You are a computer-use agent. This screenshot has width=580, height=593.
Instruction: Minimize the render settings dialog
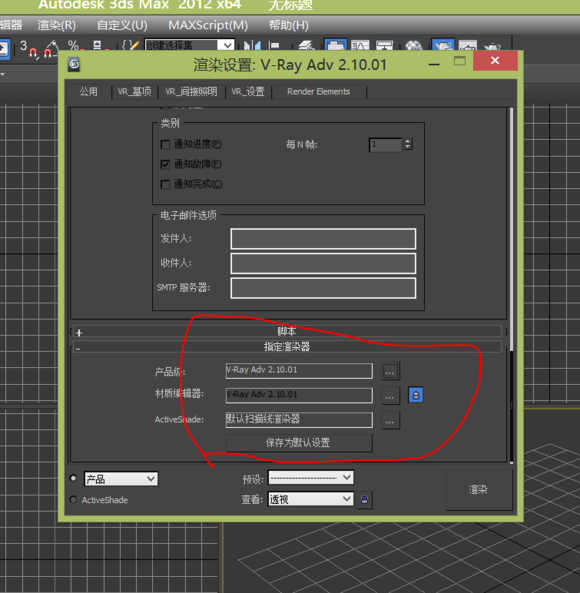coord(434,64)
